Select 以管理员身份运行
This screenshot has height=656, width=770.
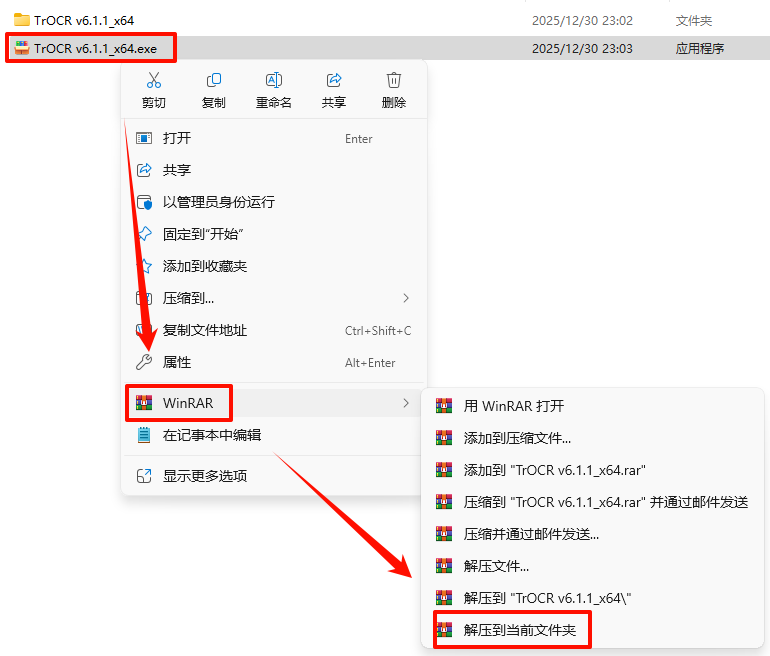[x=274, y=202]
